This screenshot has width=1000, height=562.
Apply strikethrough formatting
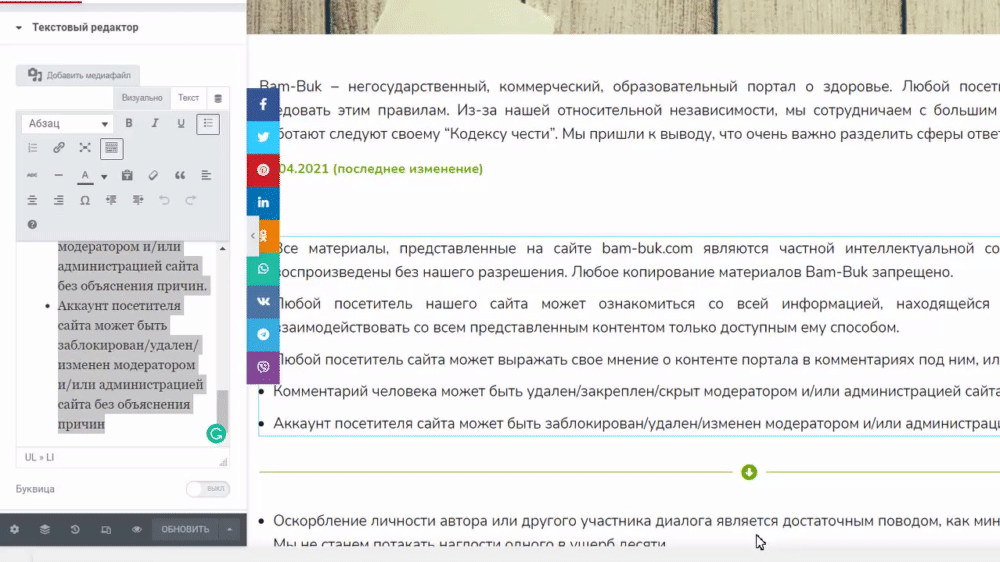[32, 175]
